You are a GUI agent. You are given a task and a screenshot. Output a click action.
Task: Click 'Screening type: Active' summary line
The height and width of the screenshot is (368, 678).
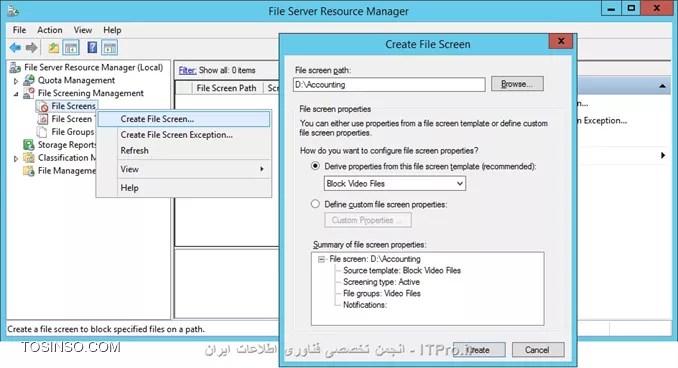click(381, 282)
